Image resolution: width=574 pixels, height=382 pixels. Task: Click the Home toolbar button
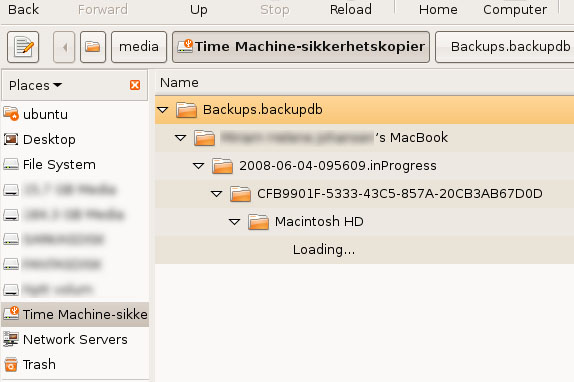(x=438, y=10)
